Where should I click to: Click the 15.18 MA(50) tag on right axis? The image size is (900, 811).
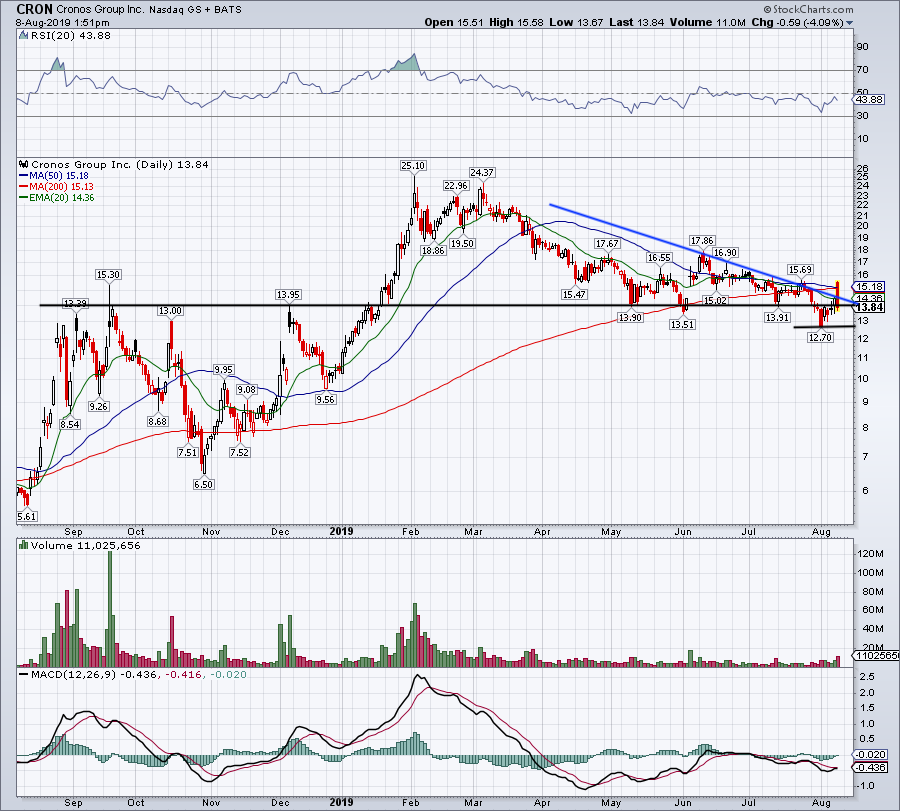870,286
